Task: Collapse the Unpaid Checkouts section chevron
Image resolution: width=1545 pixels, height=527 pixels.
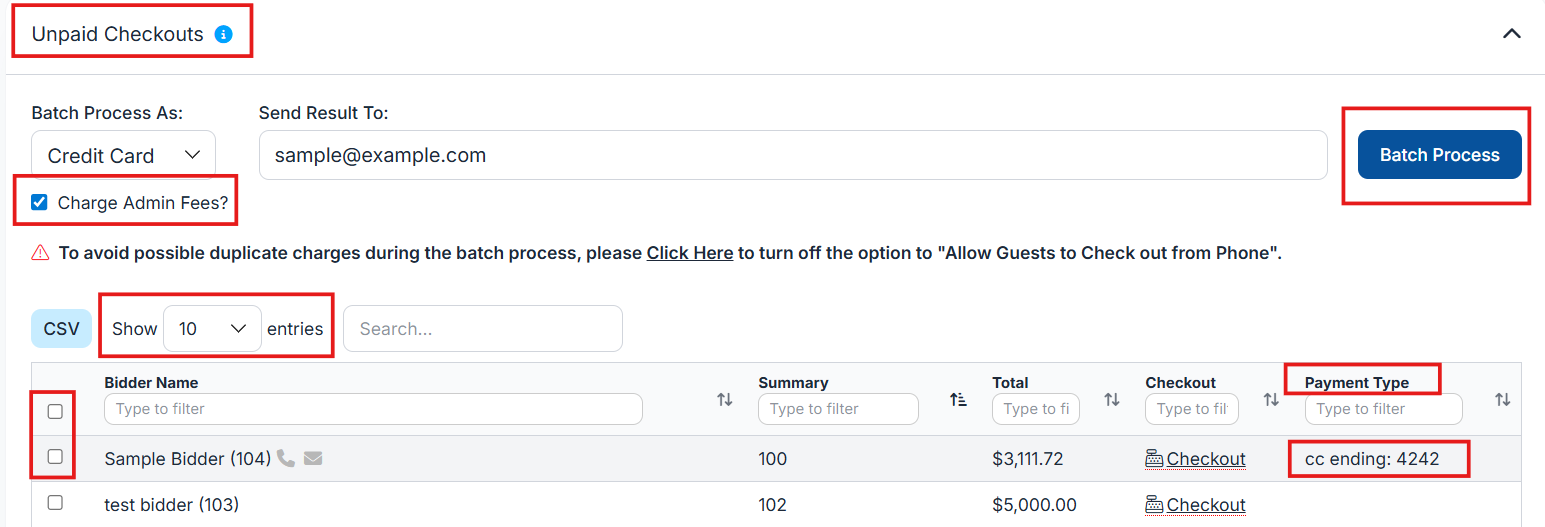Action: pos(1511,34)
